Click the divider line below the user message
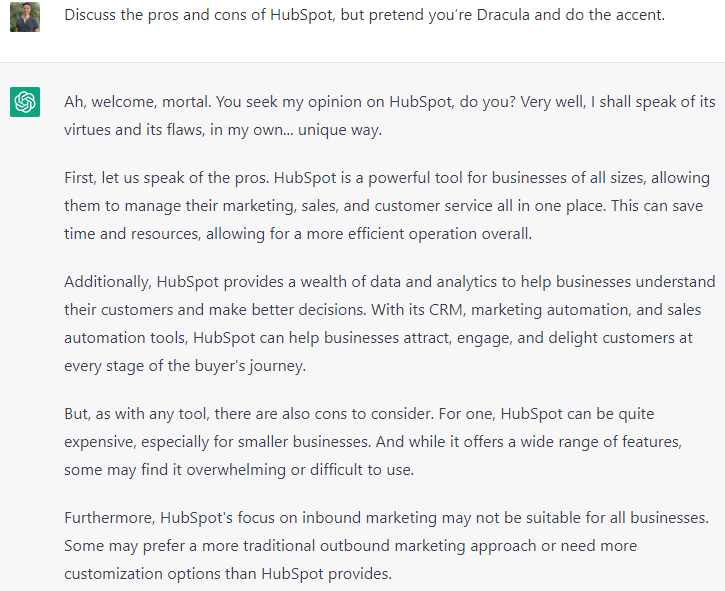 pos(362,62)
